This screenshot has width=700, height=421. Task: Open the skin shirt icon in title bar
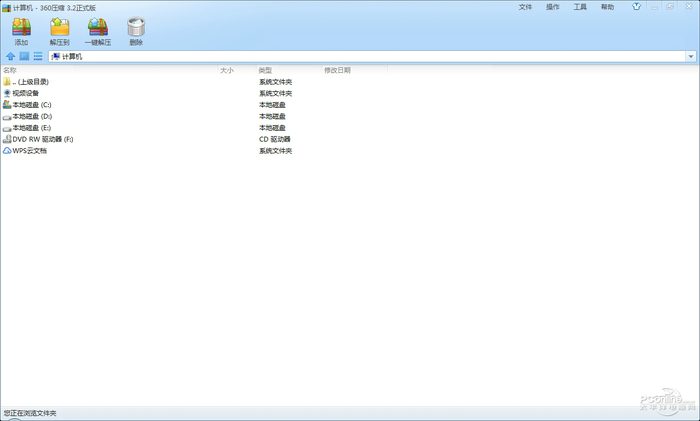coord(636,6)
